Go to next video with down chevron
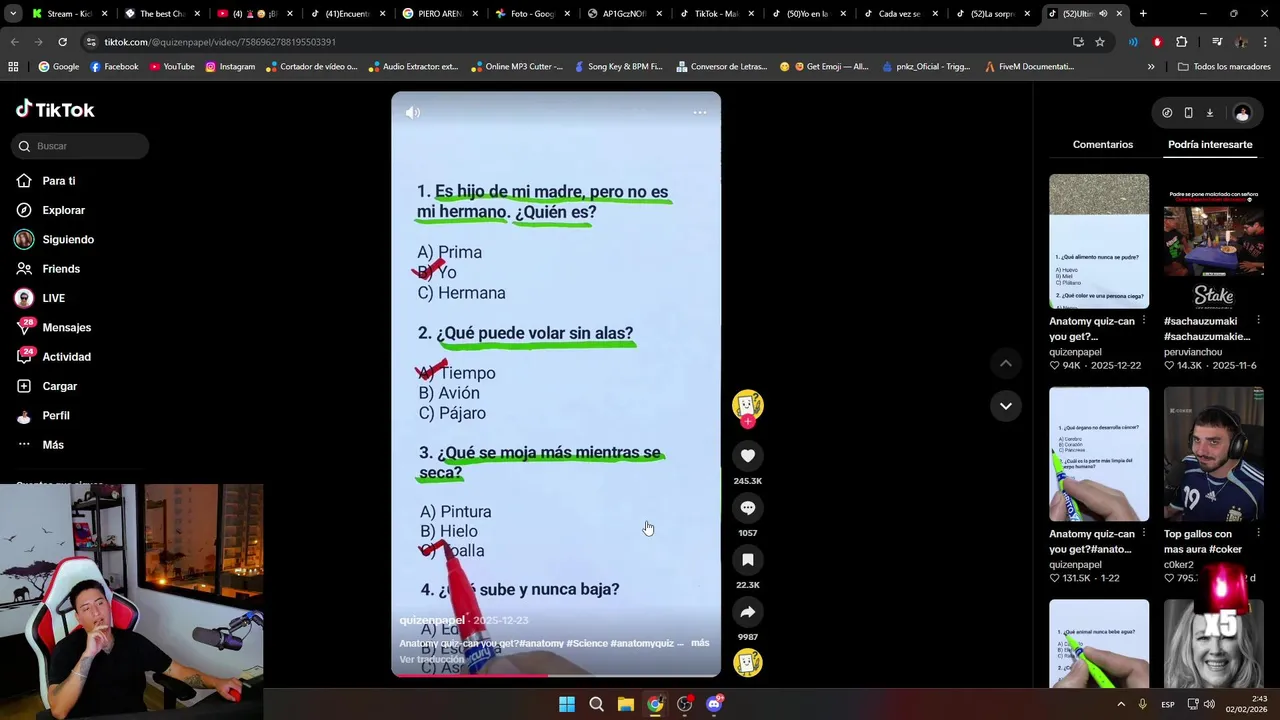 tap(1006, 406)
